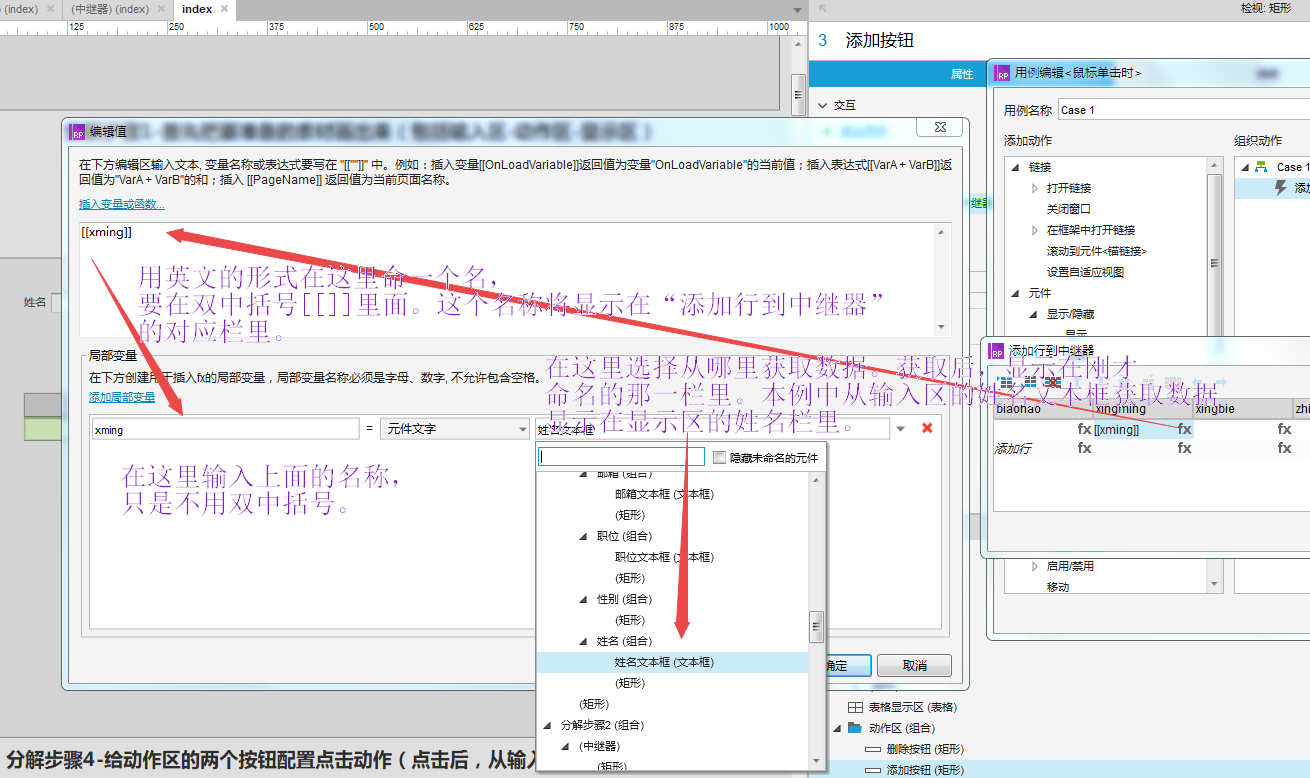Select 设置自适应视图 action
The height and width of the screenshot is (778, 1310).
pos(1085,272)
